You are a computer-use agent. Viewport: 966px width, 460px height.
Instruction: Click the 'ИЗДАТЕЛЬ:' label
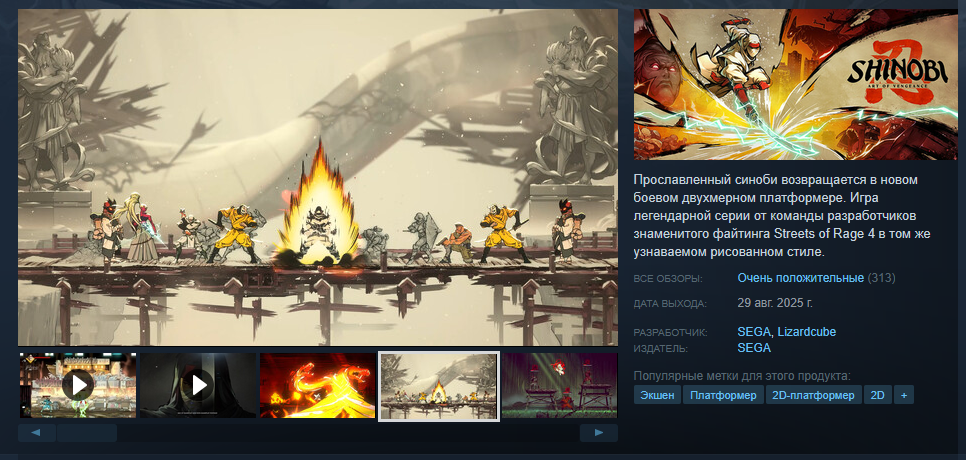[x=662, y=349]
